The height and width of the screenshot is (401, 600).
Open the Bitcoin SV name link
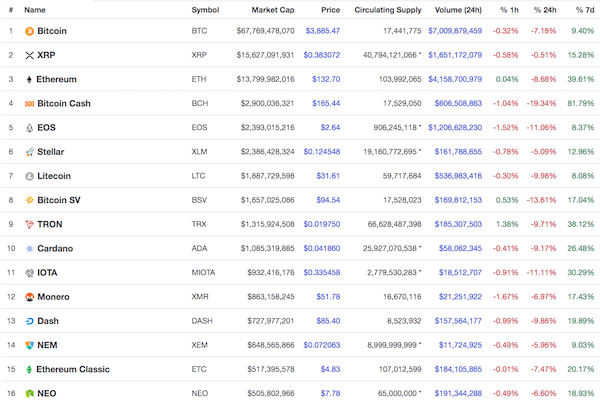(59, 200)
